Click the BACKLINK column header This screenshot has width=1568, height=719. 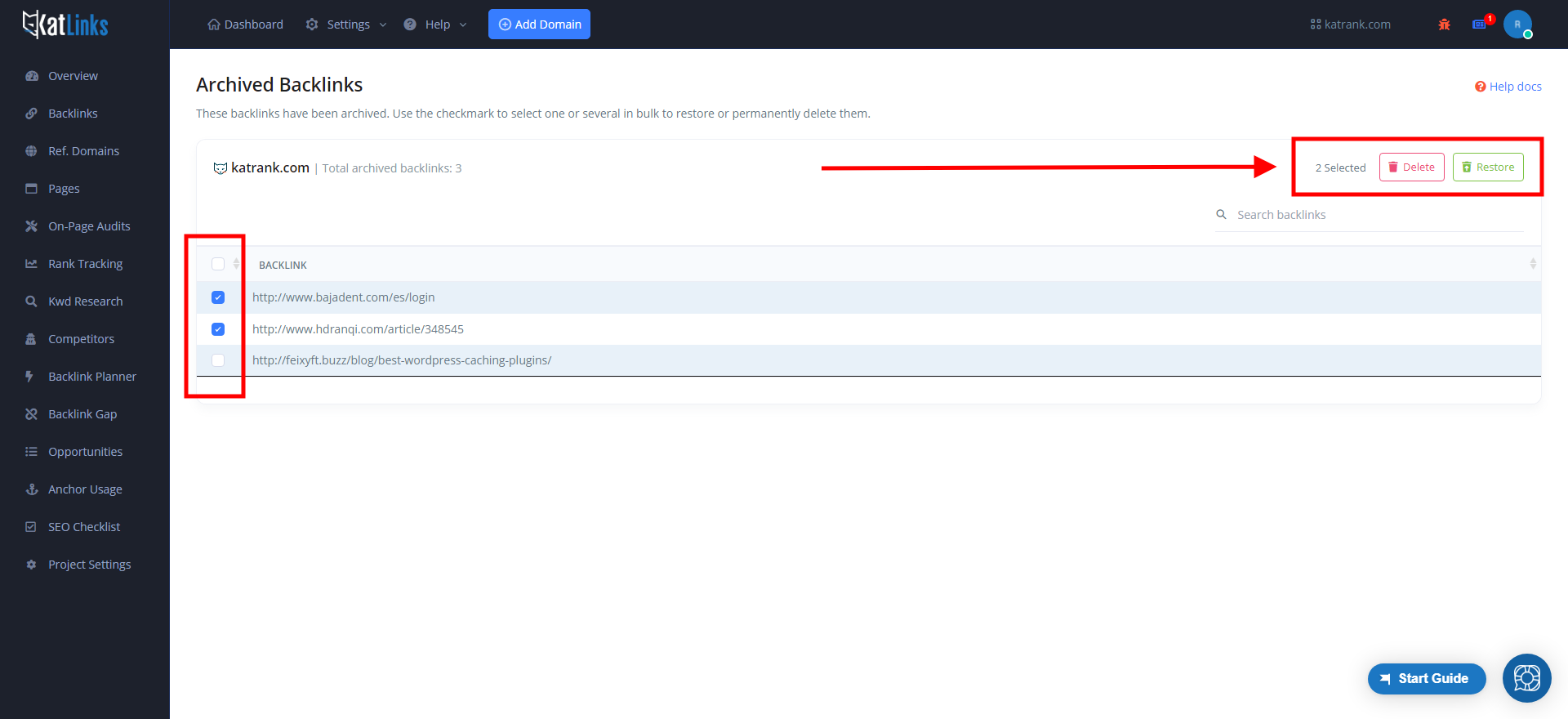coord(283,265)
